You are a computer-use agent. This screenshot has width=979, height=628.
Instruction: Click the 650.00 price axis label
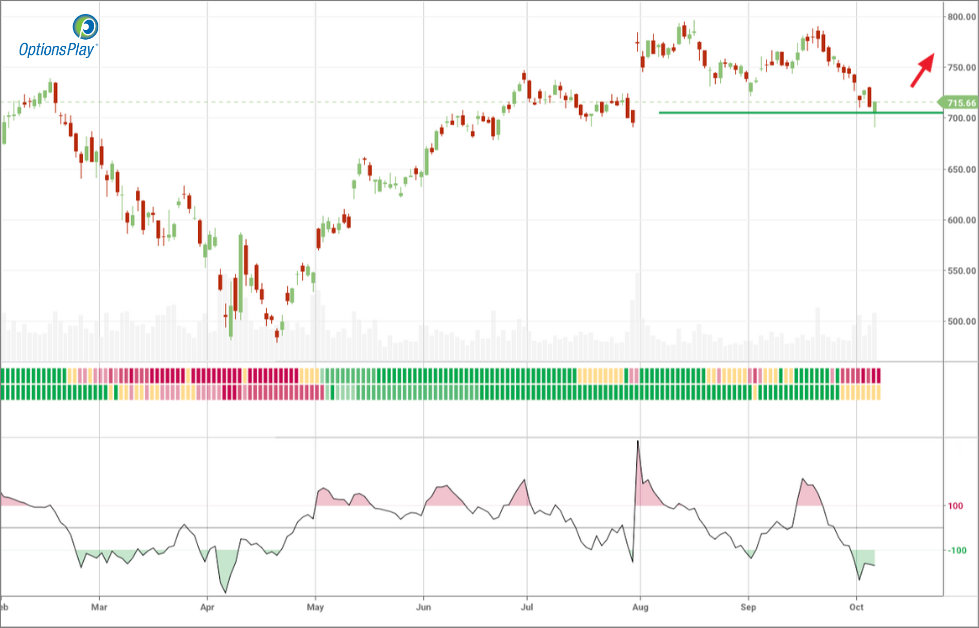click(x=959, y=170)
